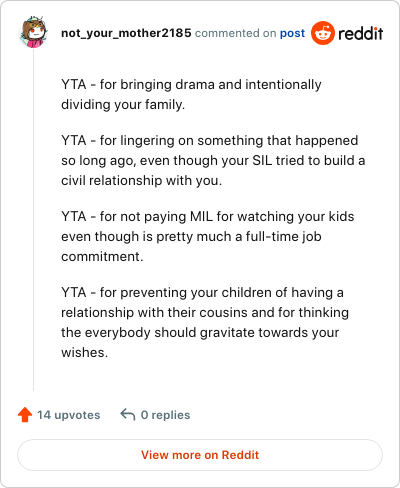Click the line starting "YTA - for preventing your children"
Screen dimensions: 400x488
point(202,293)
